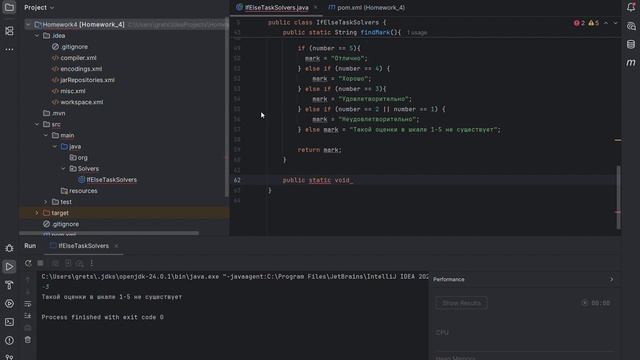Collapse the src folder
Viewport: 640px width, 360px height.
click(37, 124)
